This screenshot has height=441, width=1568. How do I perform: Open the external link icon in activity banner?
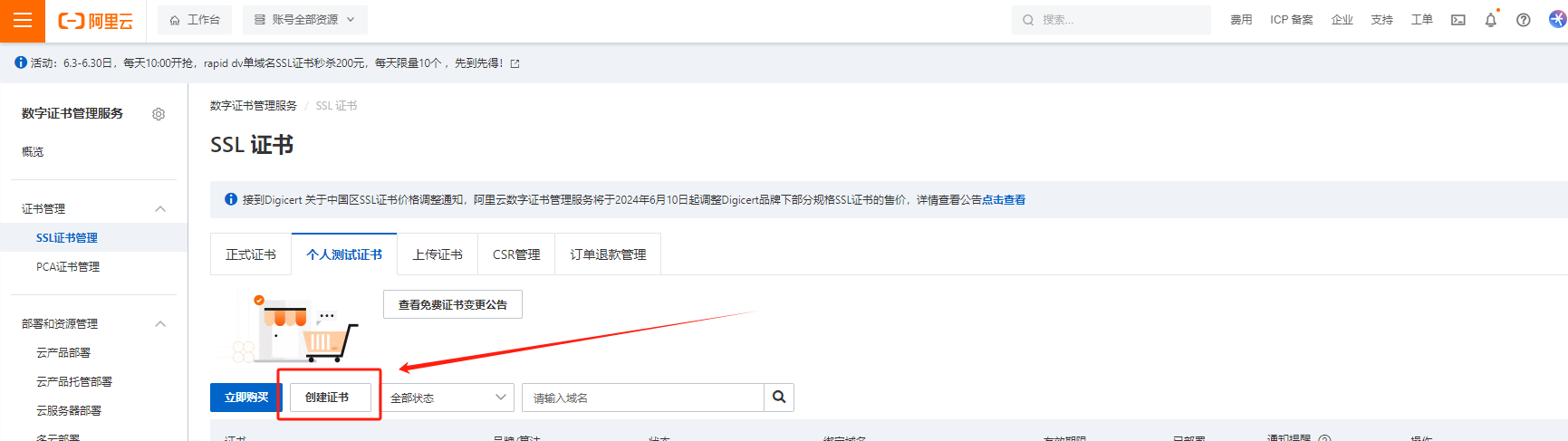coord(515,63)
